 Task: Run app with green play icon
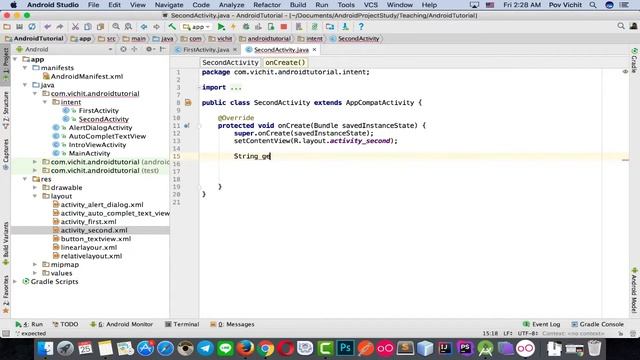(221, 27)
